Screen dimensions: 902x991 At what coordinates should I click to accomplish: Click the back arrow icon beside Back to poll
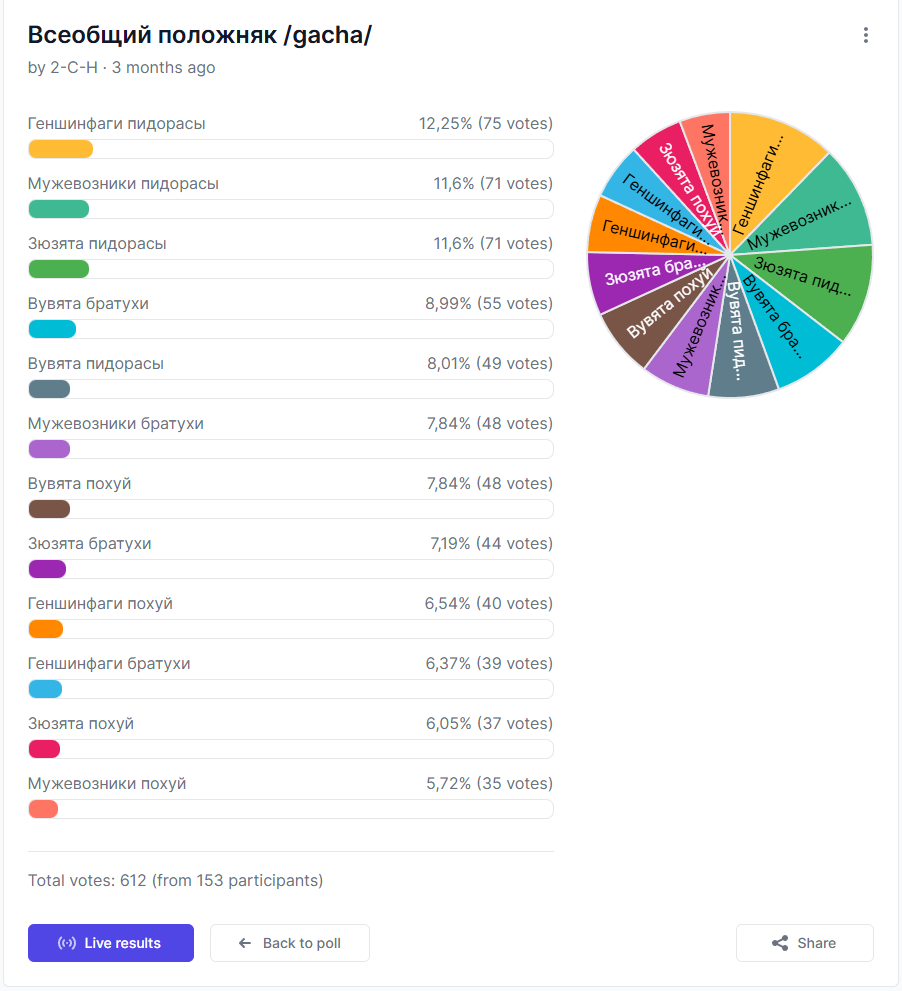click(x=245, y=943)
